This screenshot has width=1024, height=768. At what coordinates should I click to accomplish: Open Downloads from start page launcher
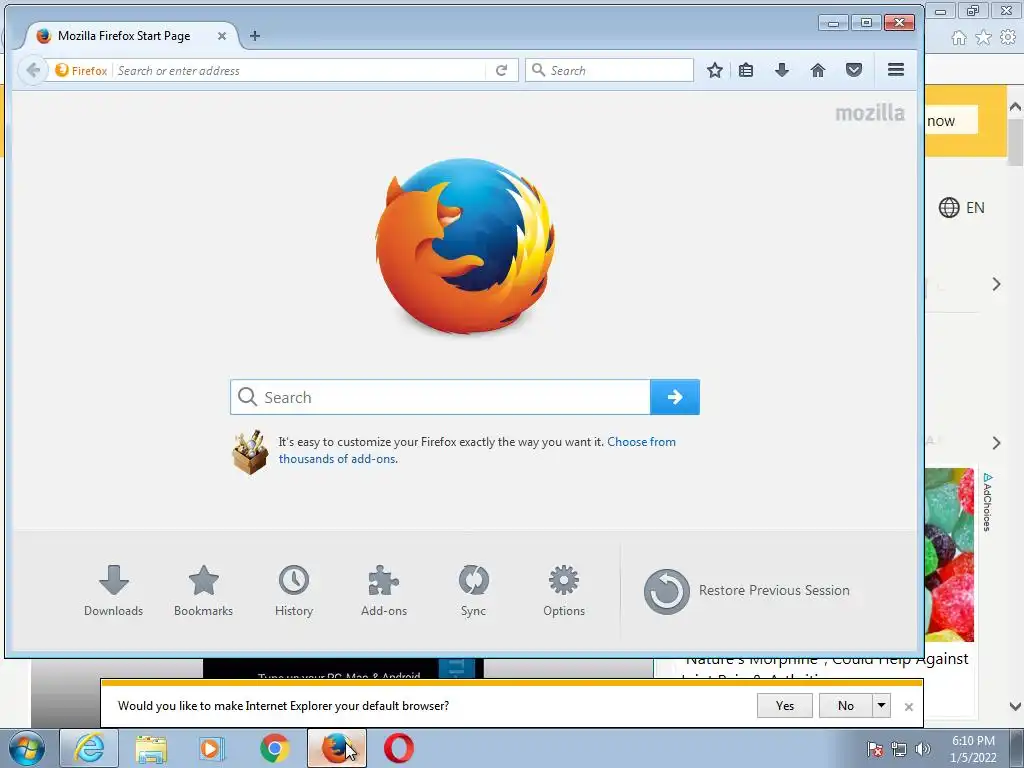coord(114,590)
